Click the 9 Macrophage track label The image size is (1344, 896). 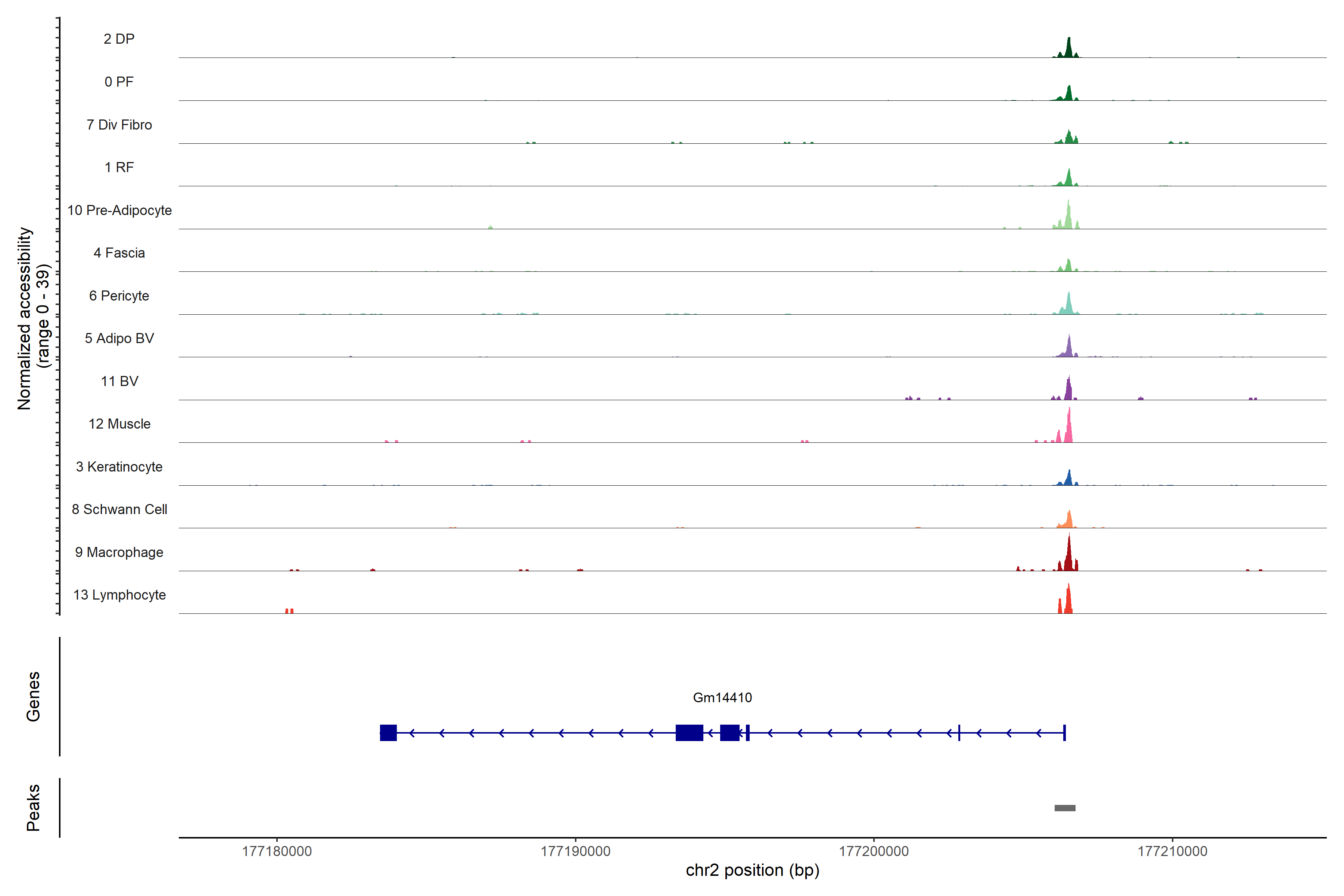(119, 553)
